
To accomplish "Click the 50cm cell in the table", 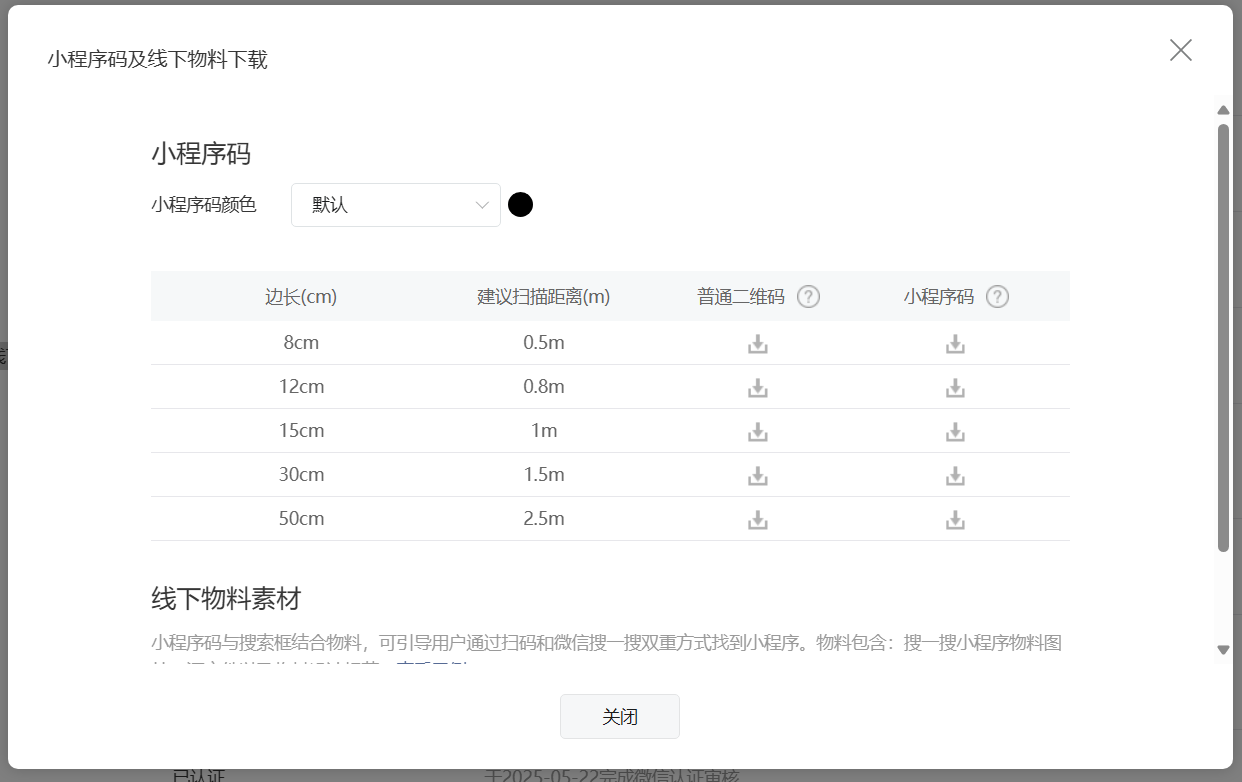I will tap(301, 519).
